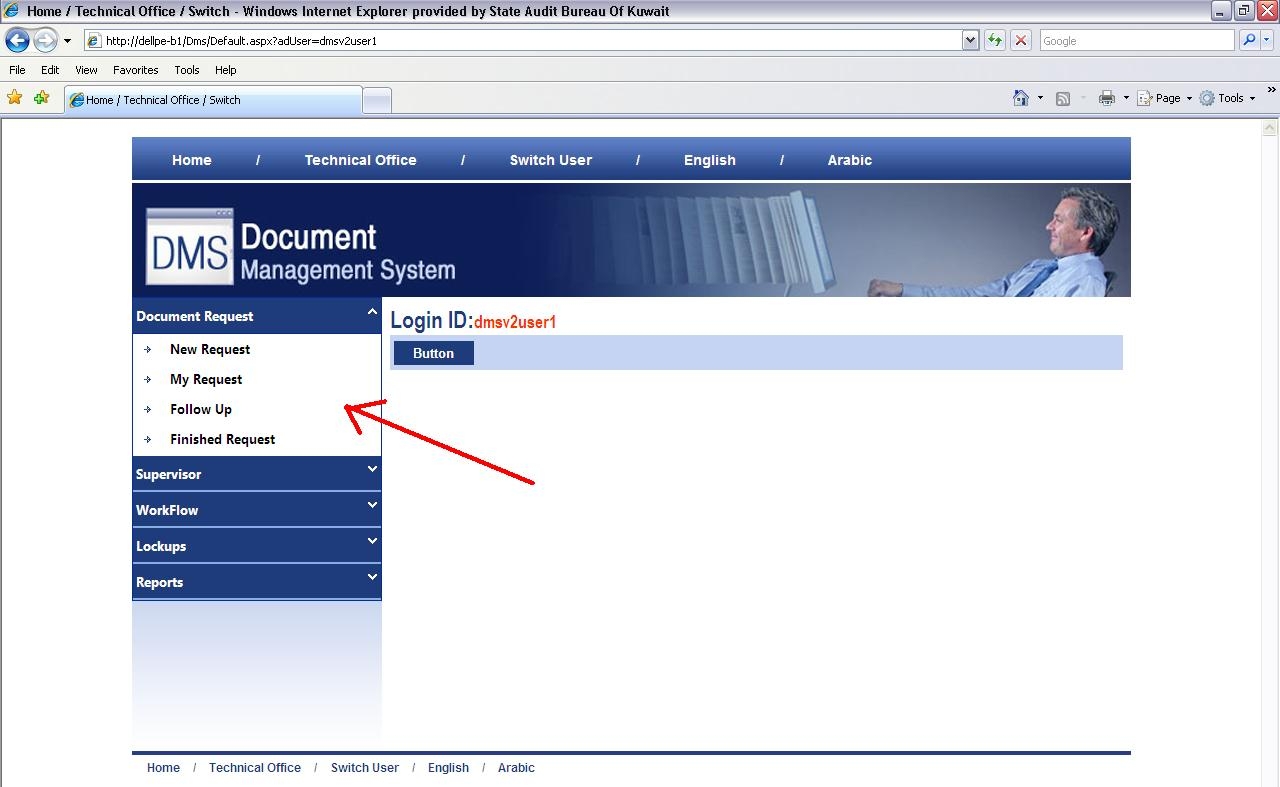Image resolution: width=1280 pixels, height=787 pixels.
Task: Expand the WorkFlow section chevron
Action: click(x=372, y=505)
